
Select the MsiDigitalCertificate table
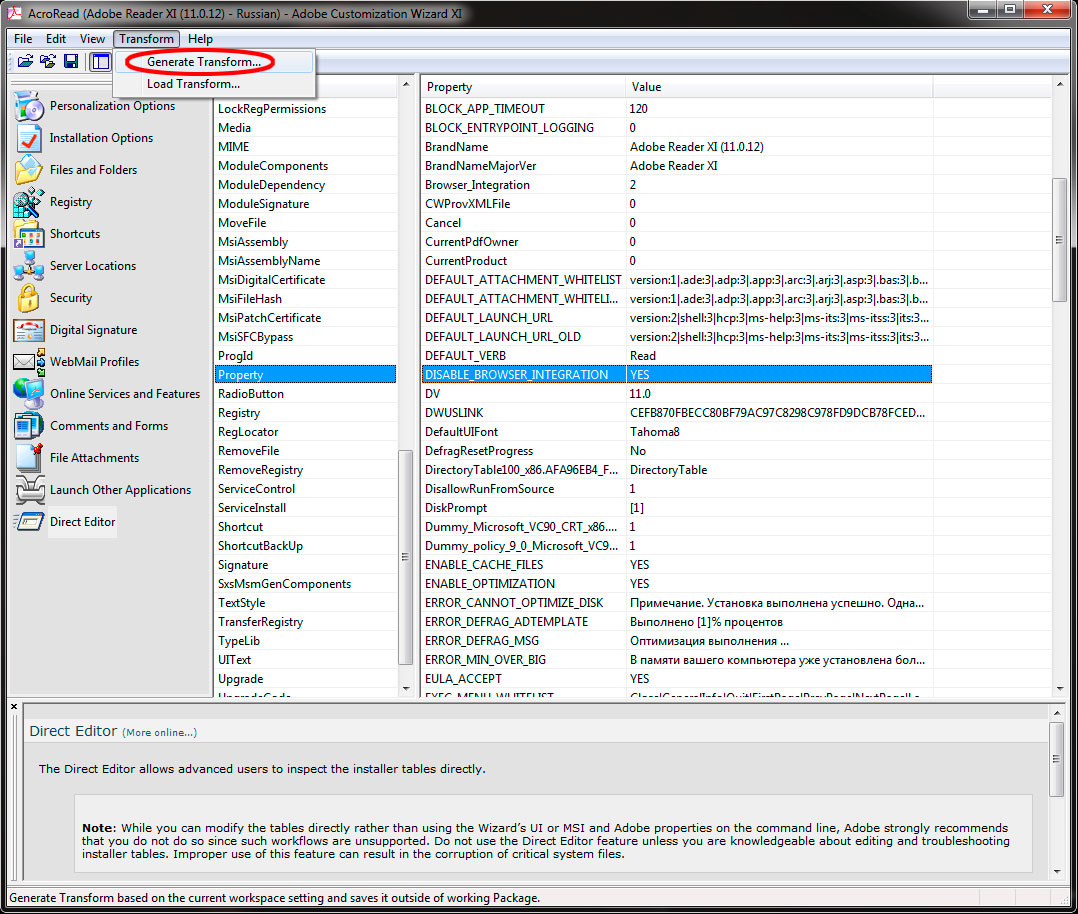[305, 280]
